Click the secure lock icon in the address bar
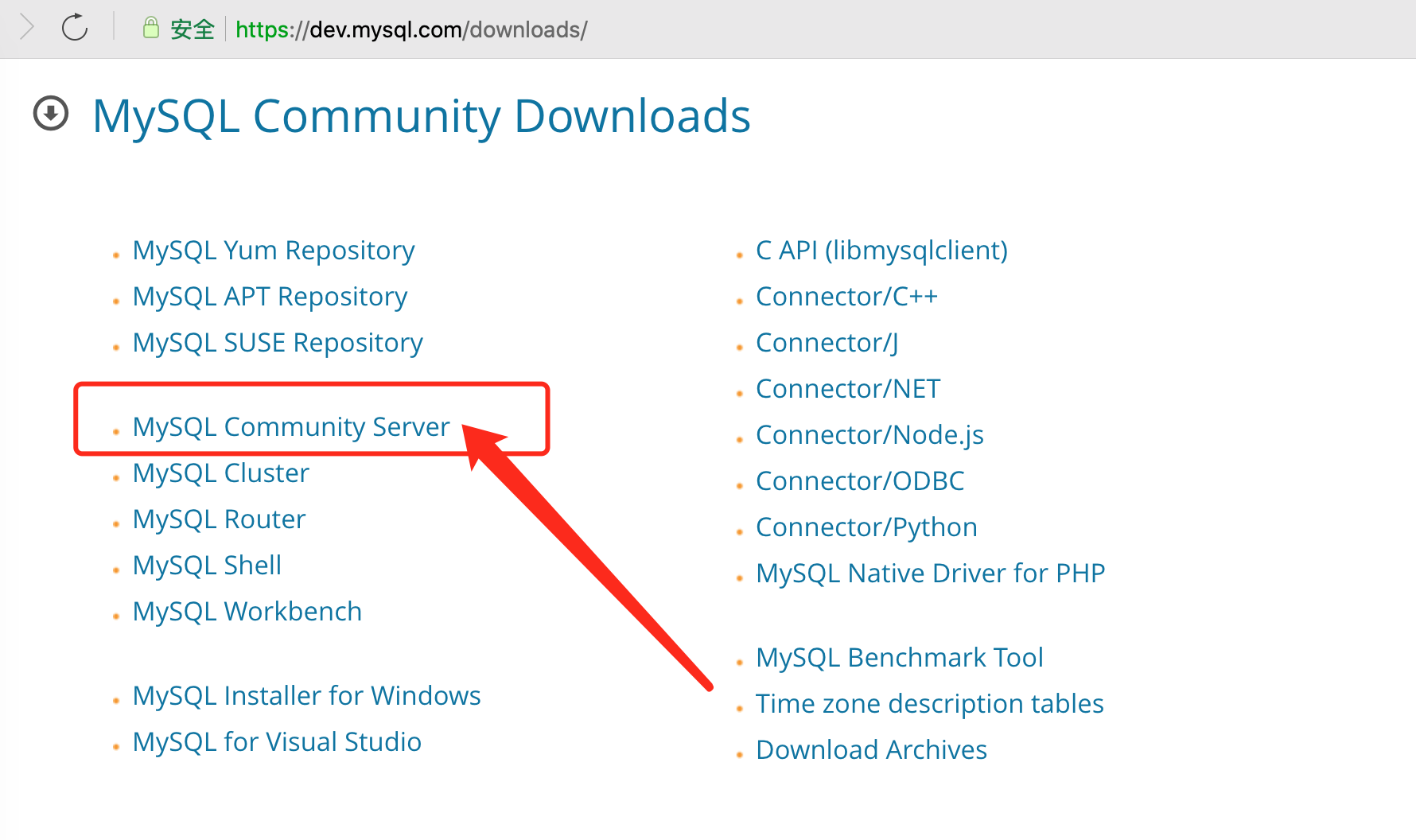This screenshot has height=840, width=1416. (x=151, y=26)
